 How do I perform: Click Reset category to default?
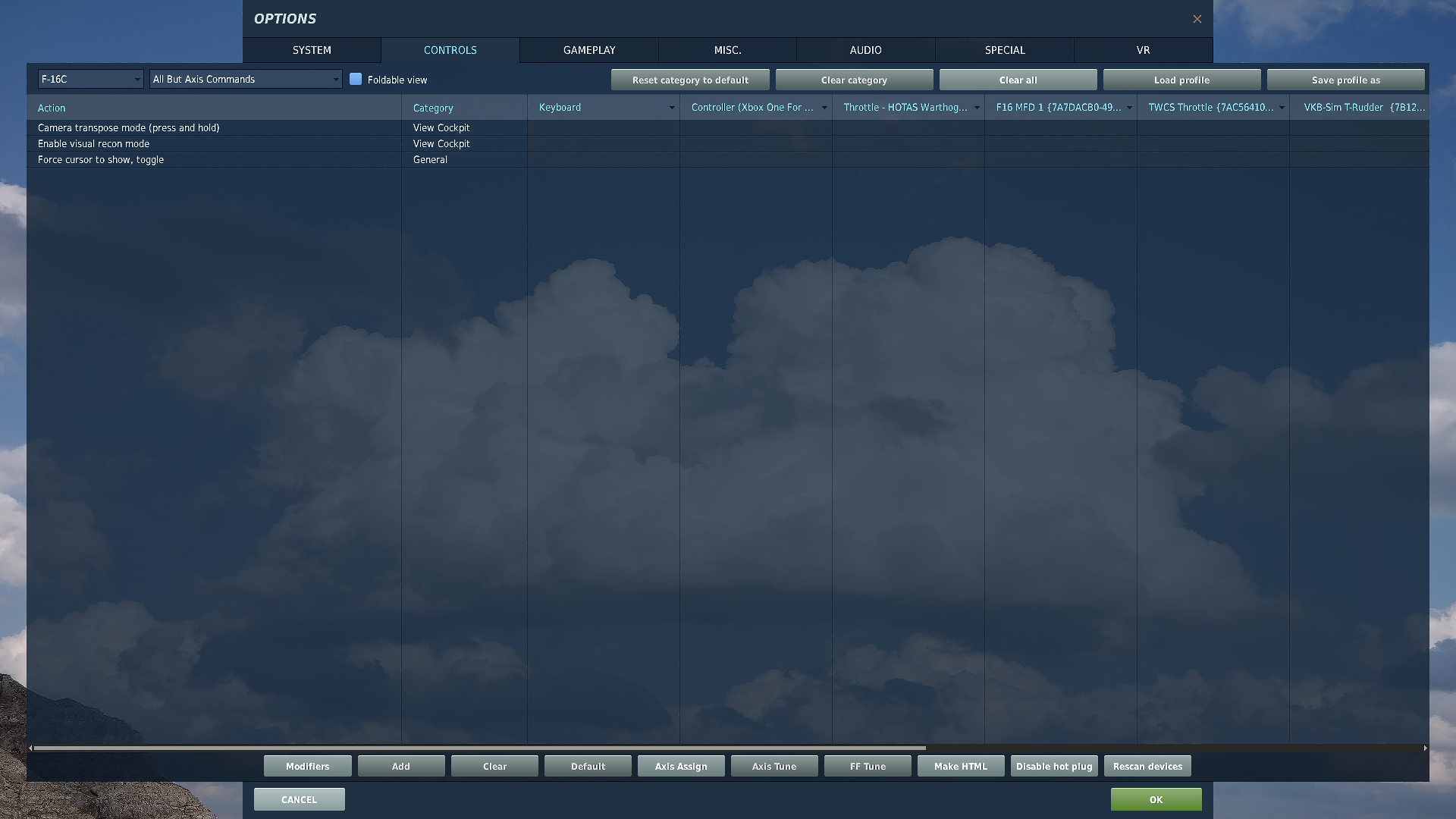(x=690, y=80)
